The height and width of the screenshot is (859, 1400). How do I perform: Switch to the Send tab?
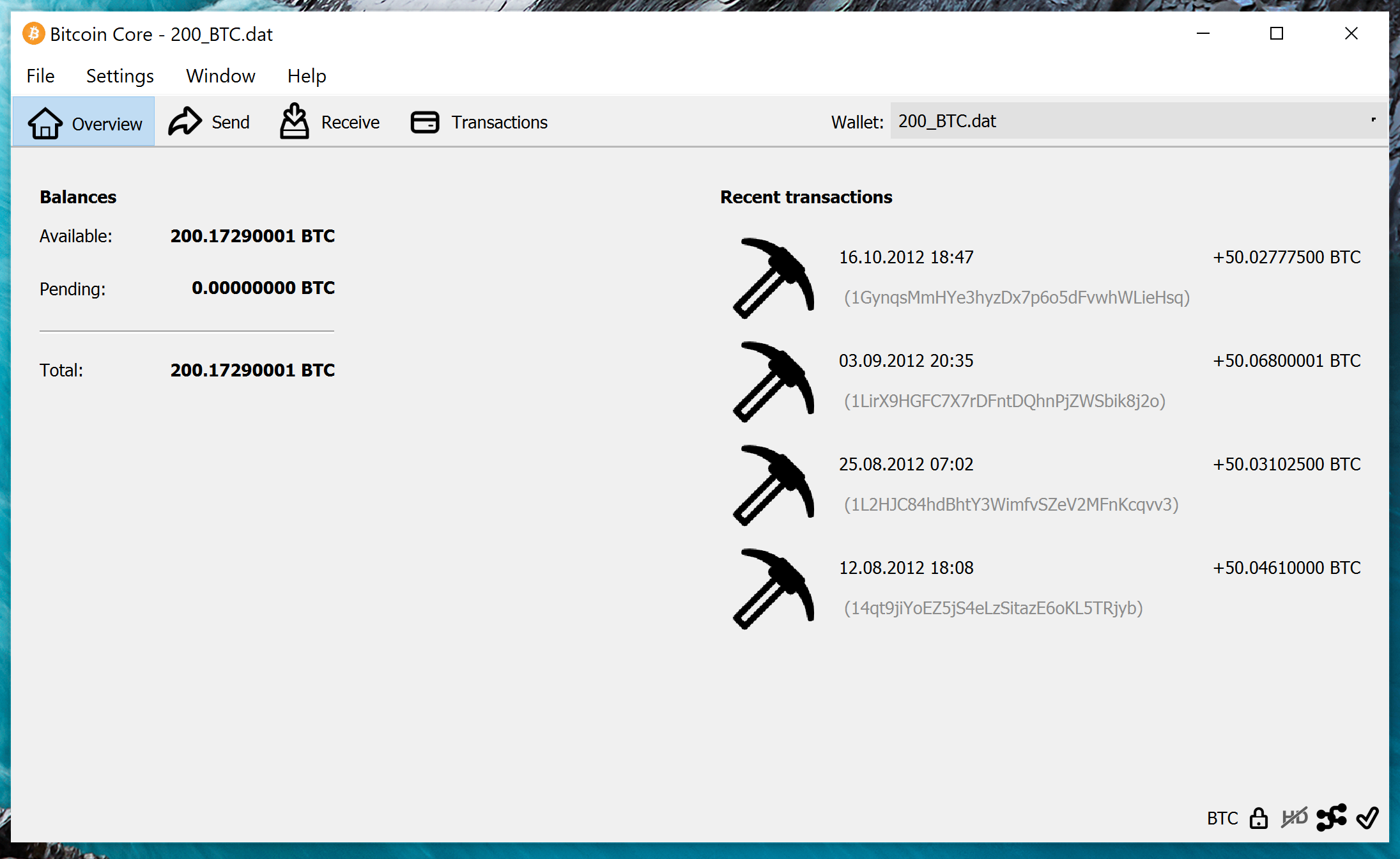click(210, 122)
